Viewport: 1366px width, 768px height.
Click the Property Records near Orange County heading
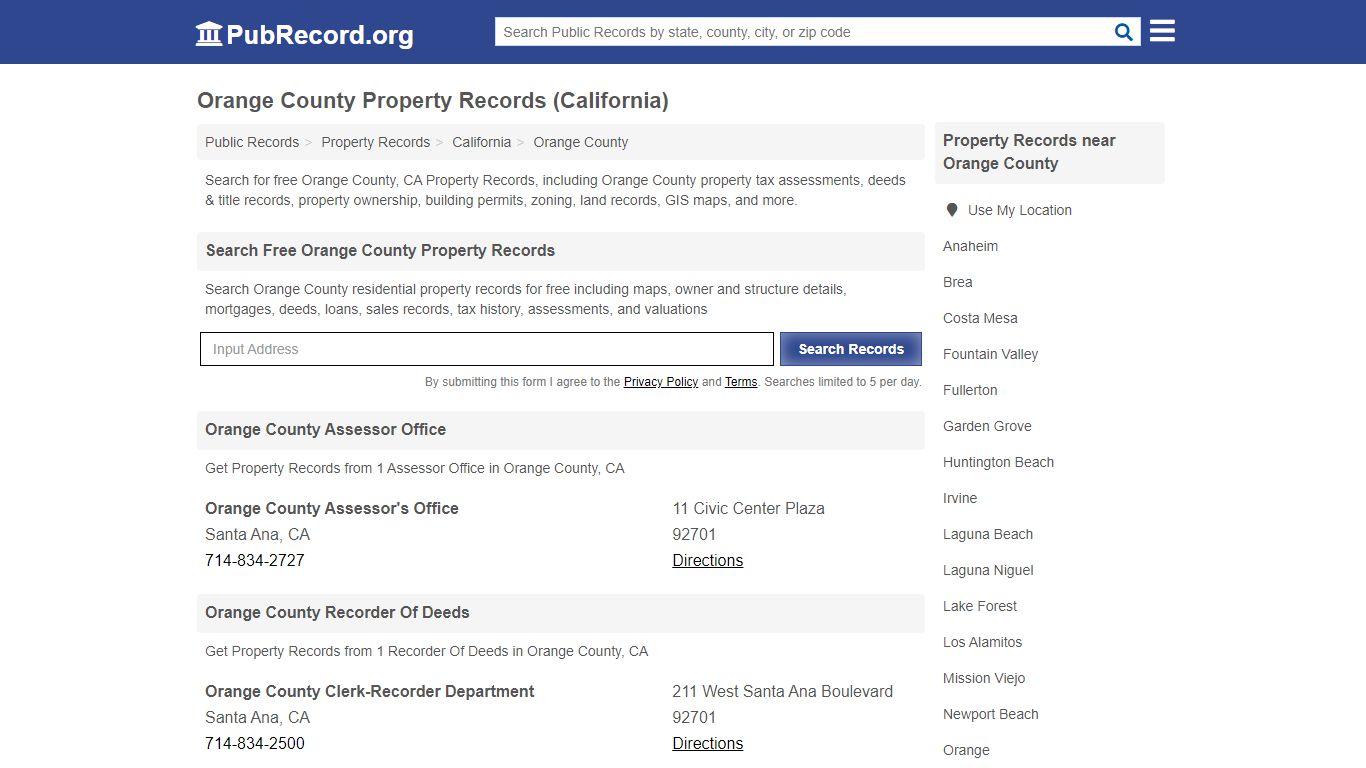1029,152
